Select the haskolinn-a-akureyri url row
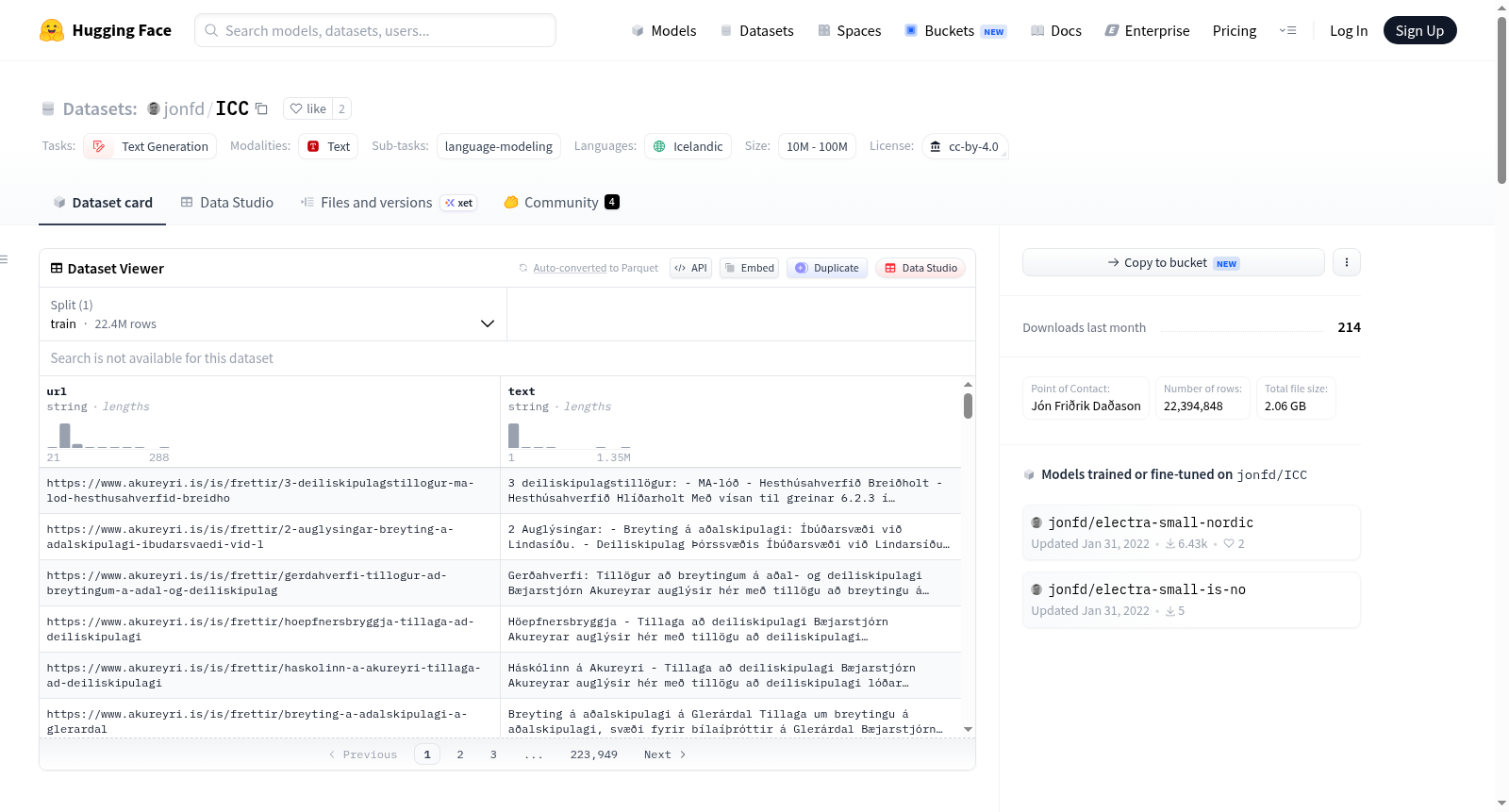1509x812 pixels. pyautogui.click(x=270, y=675)
